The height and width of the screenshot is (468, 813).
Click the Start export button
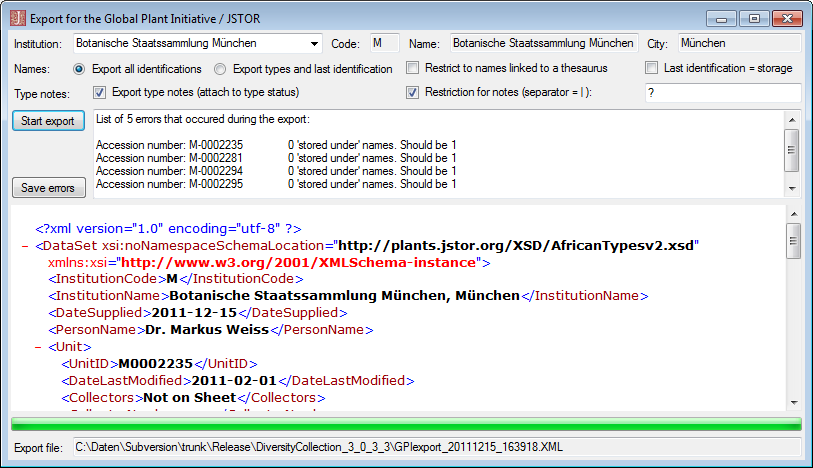48,121
